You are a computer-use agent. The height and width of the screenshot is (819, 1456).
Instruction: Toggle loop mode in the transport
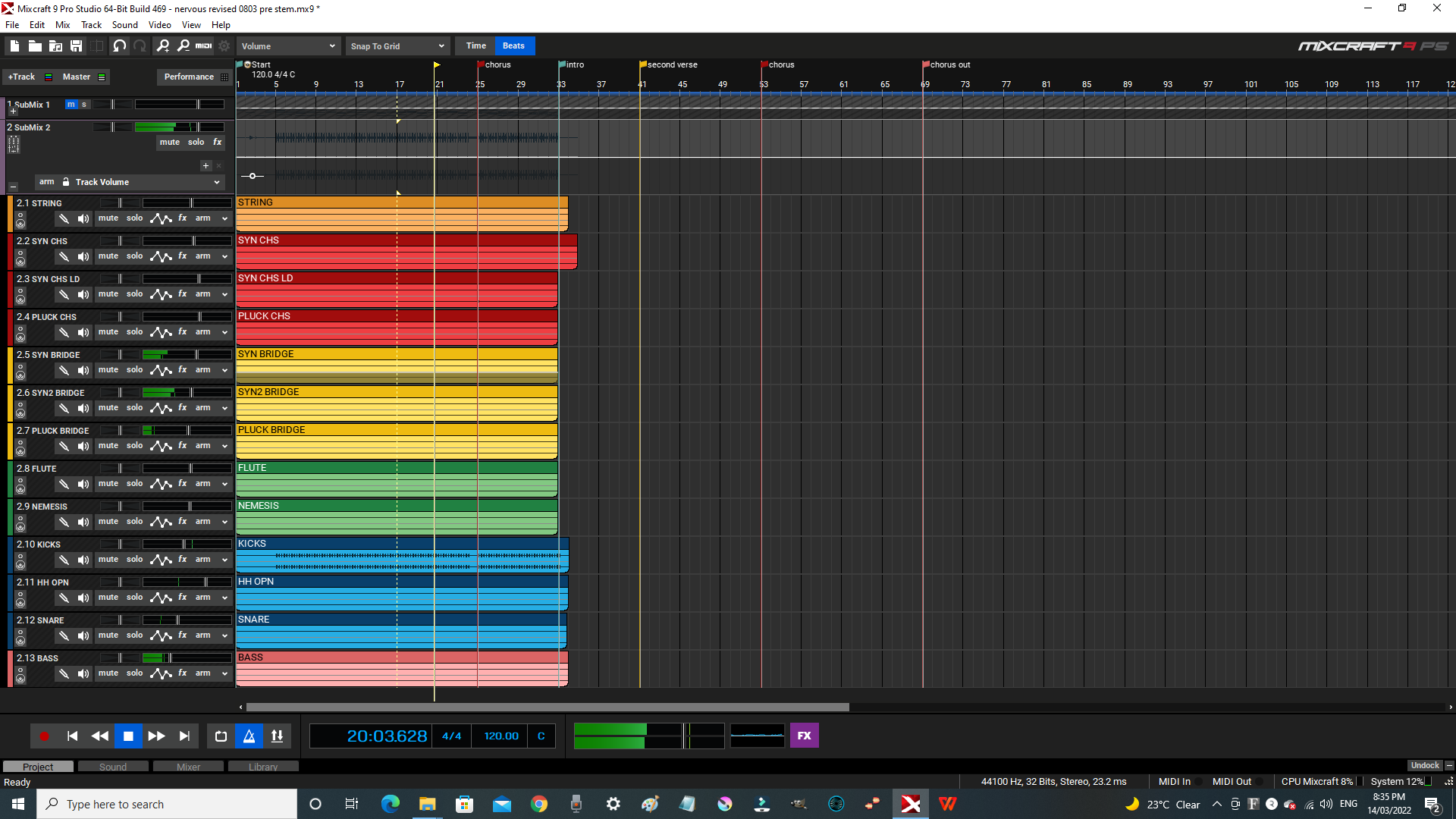coord(221,736)
